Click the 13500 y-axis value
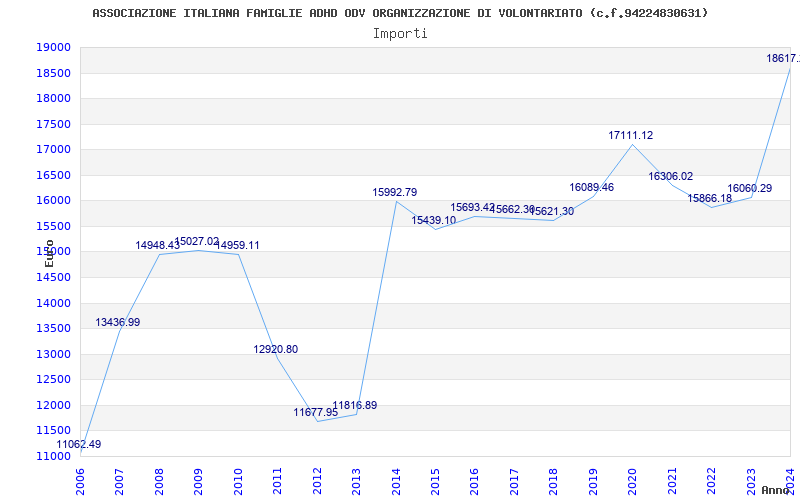This screenshot has width=800, height=500. click(53, 329)
